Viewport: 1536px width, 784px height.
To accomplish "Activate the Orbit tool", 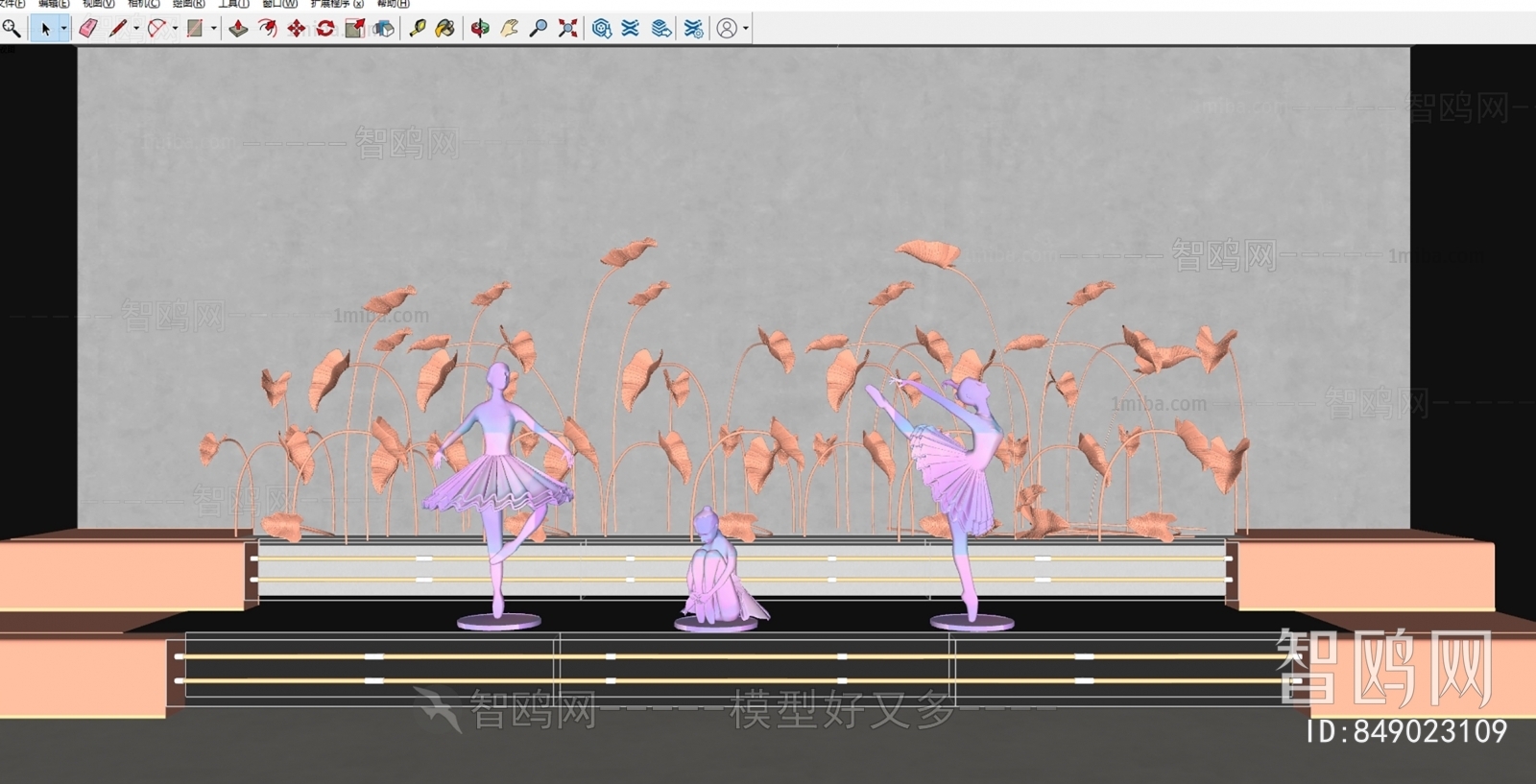I will [480, 29].
